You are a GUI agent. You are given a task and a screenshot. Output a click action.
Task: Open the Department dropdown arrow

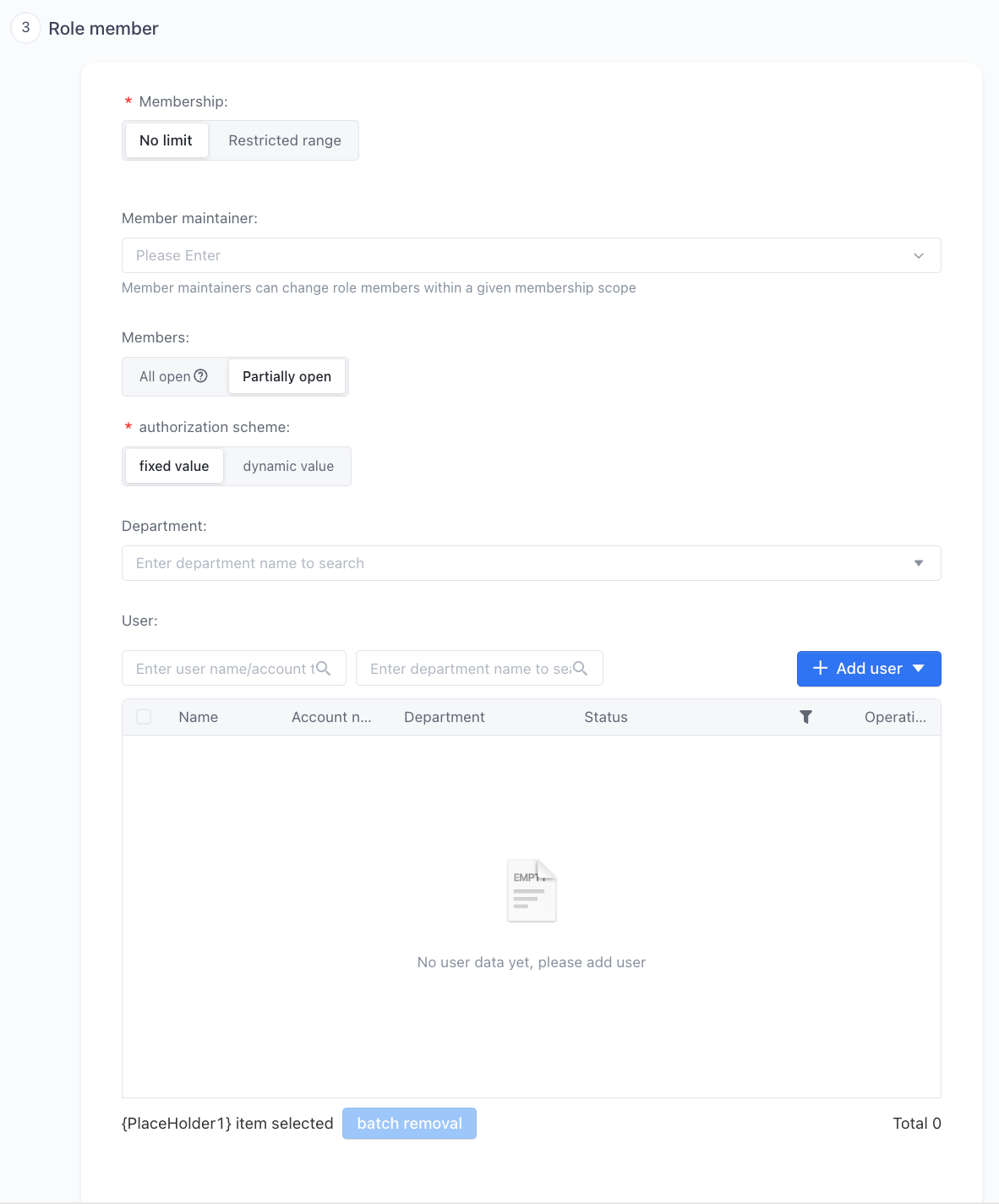(x=919, y=563)
